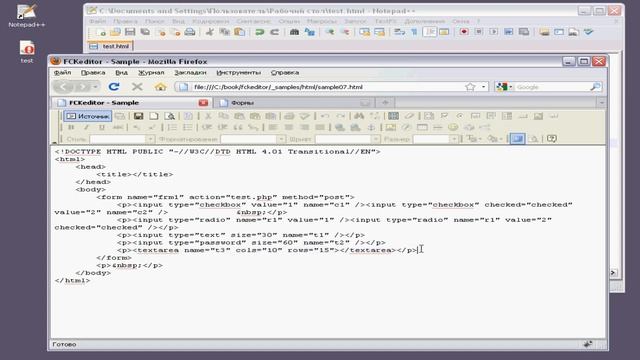This screenshot has width=640, height=360.
Task: Click the Find binoculars icon in Notepad++
Action: coord(294,32)
